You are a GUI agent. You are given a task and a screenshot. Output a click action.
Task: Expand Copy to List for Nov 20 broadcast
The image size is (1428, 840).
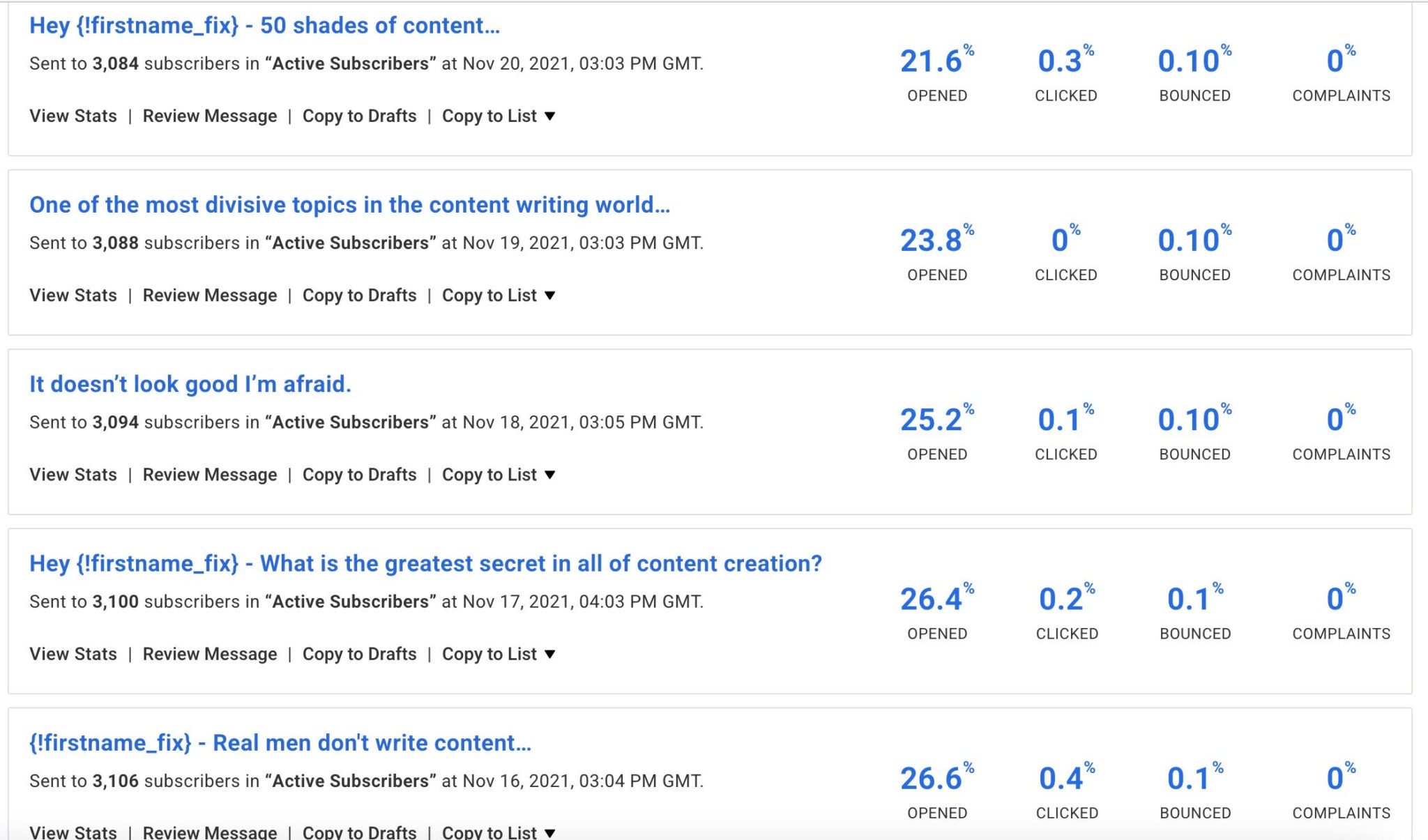point(499,116)
